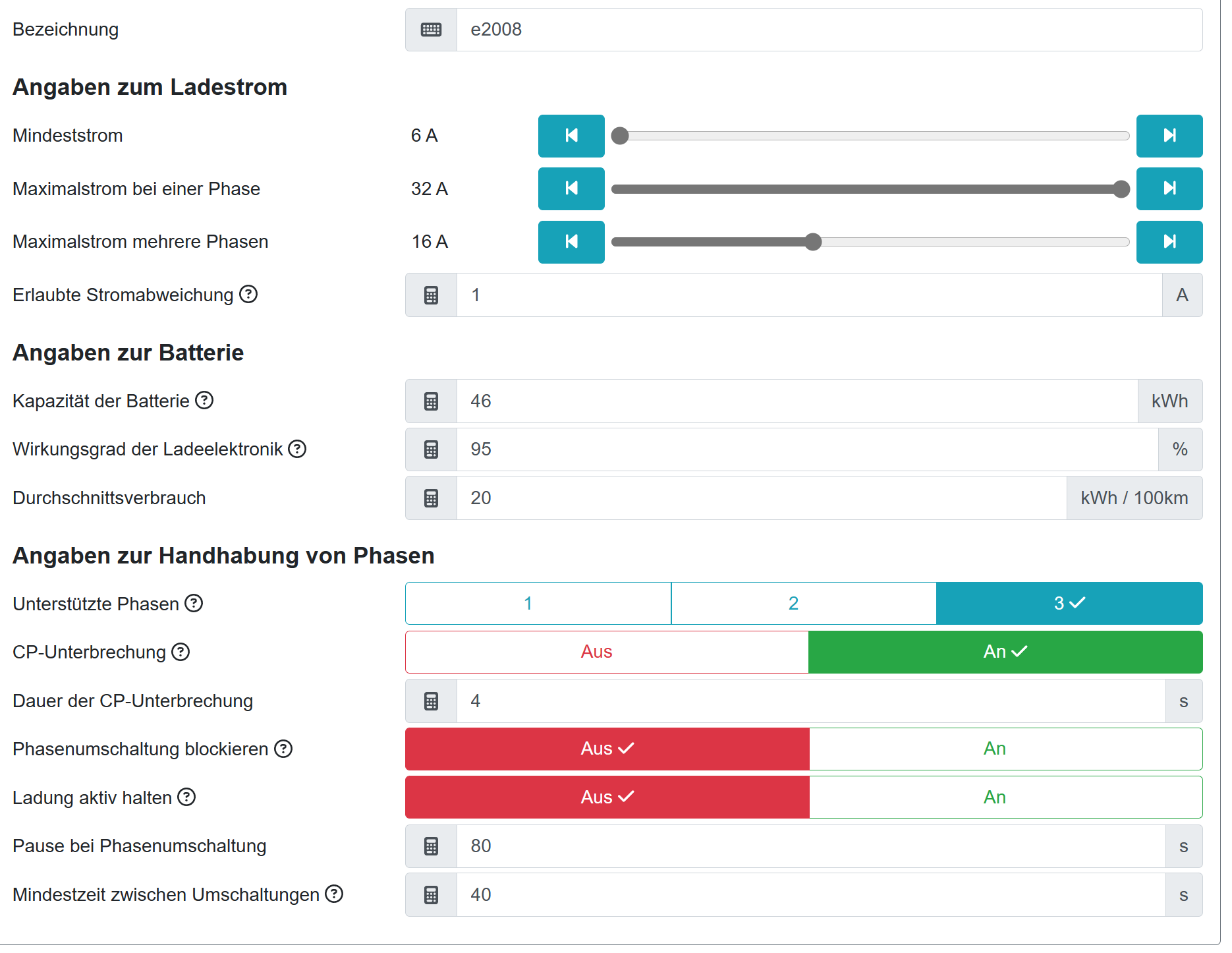
Task: Click the Maximalstrom mehrere Phasen slider handle
Action: pos(813,242)
